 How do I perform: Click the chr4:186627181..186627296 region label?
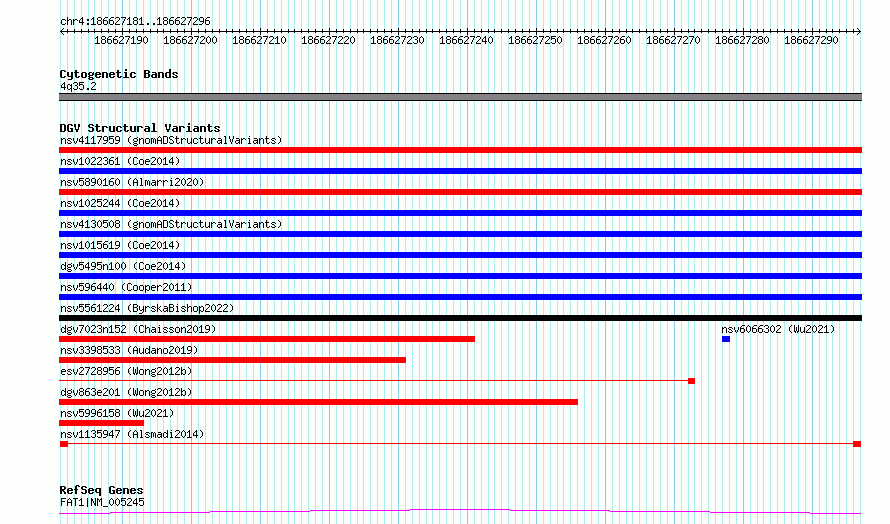pyautogui.click(x=135, y=22)
